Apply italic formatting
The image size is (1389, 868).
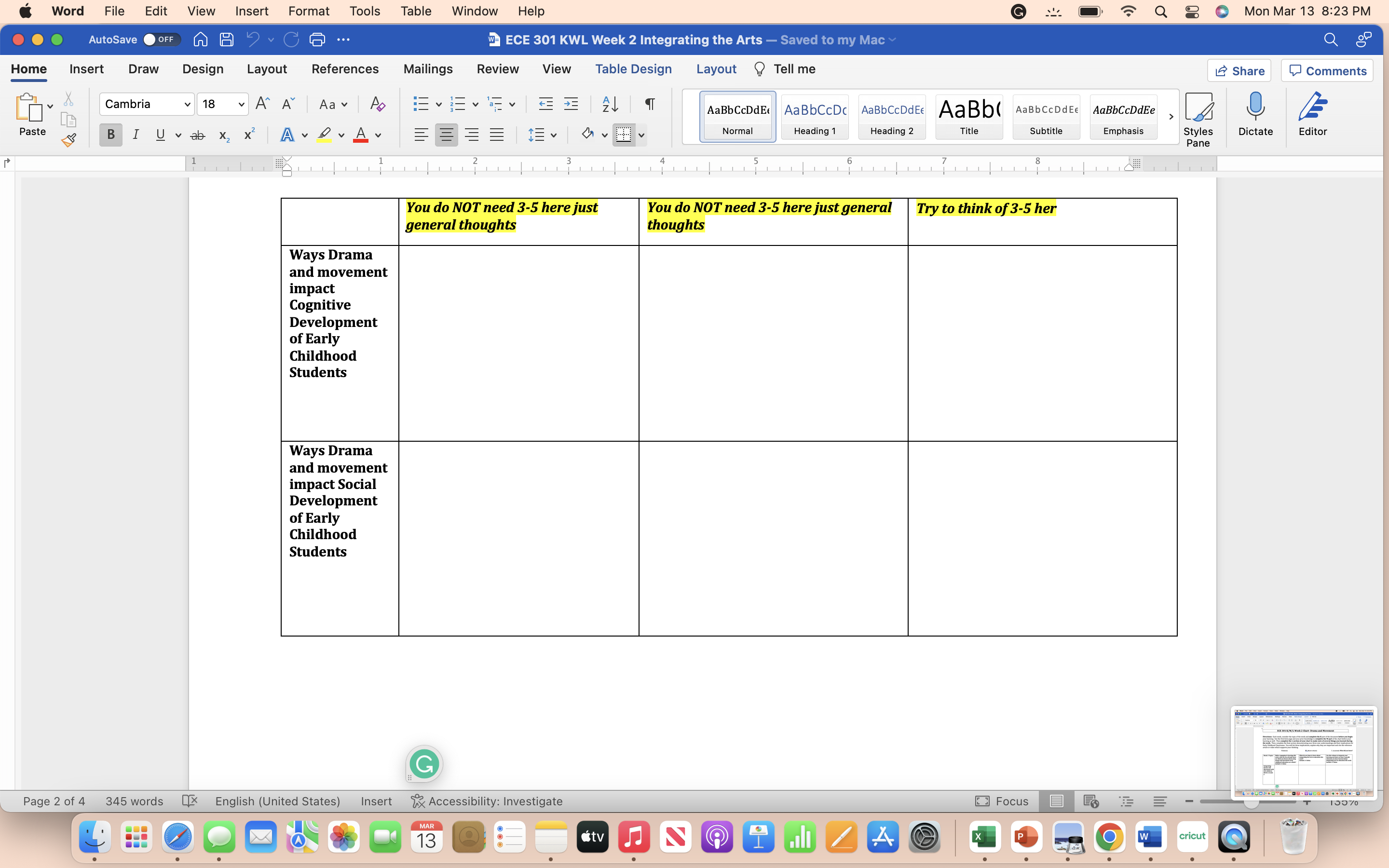[x=136, y=135]
